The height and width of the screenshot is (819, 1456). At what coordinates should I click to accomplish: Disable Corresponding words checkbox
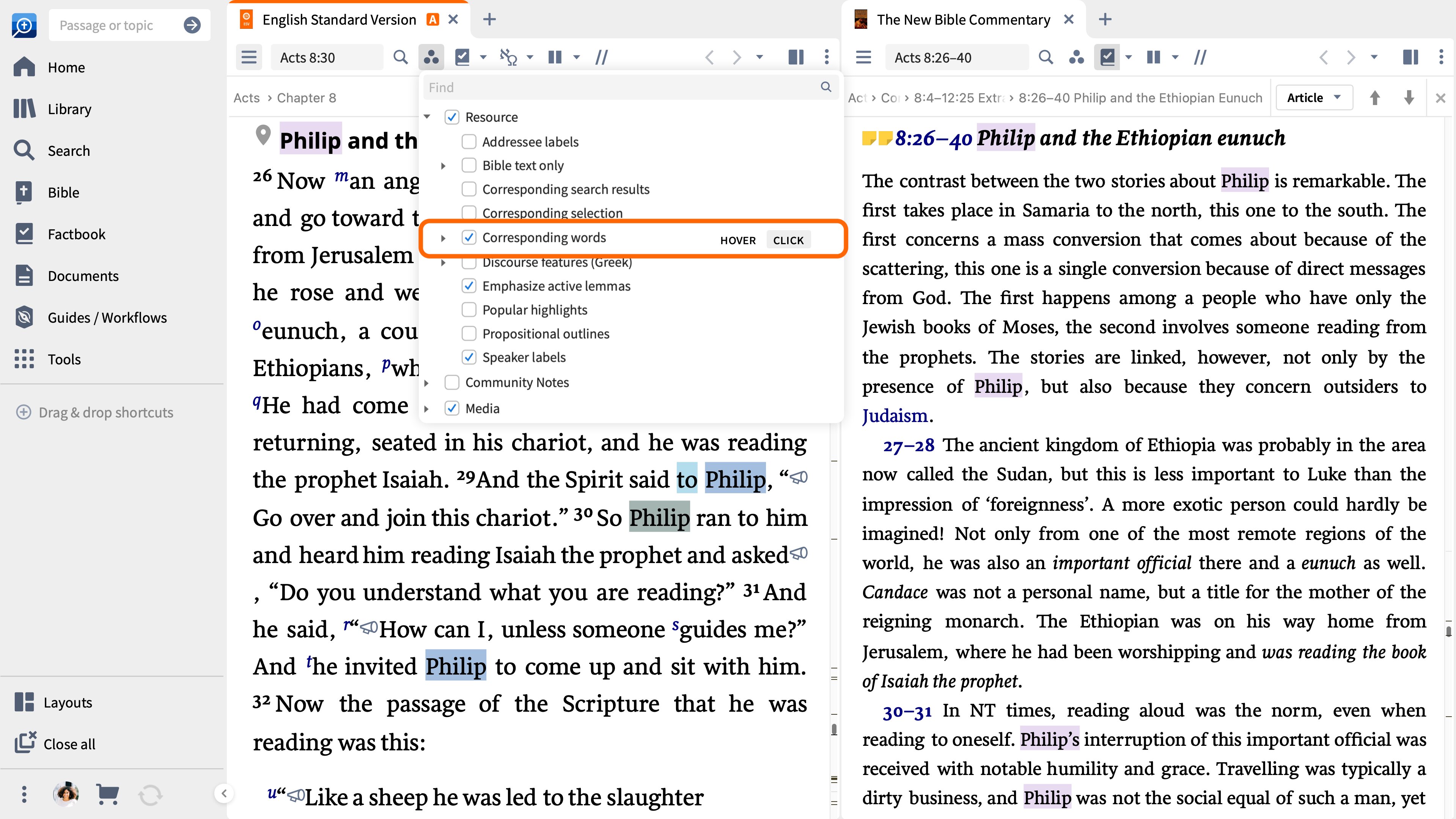469,237
